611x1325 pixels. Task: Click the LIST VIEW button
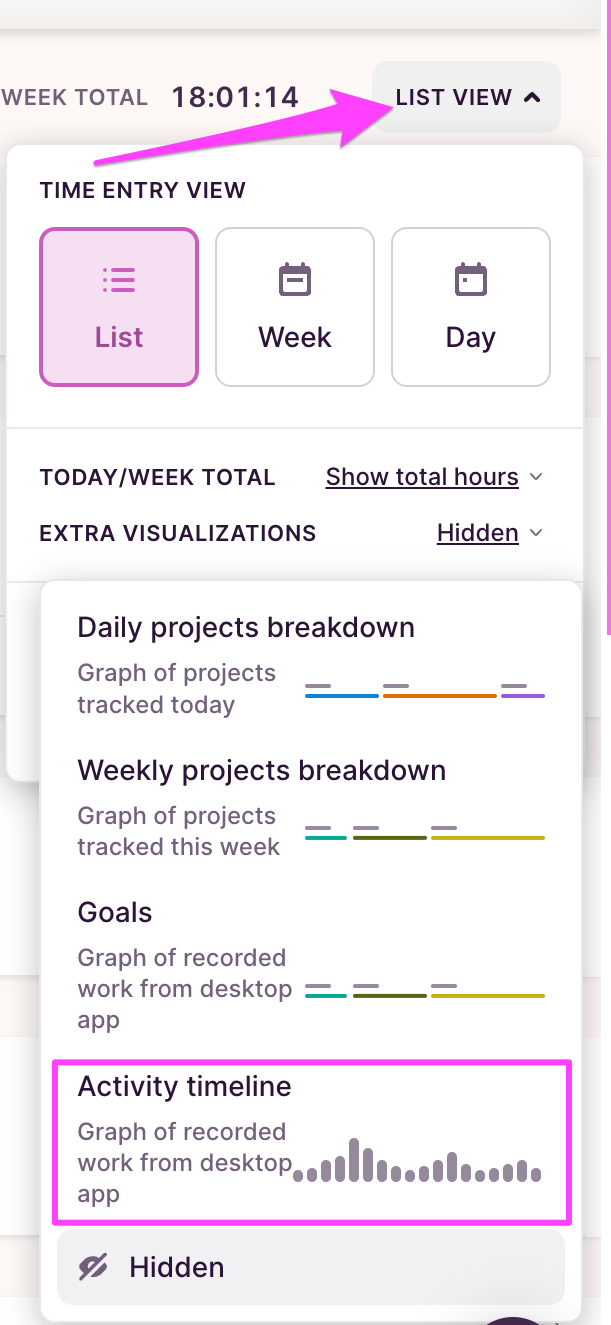[x=466, y=97]
